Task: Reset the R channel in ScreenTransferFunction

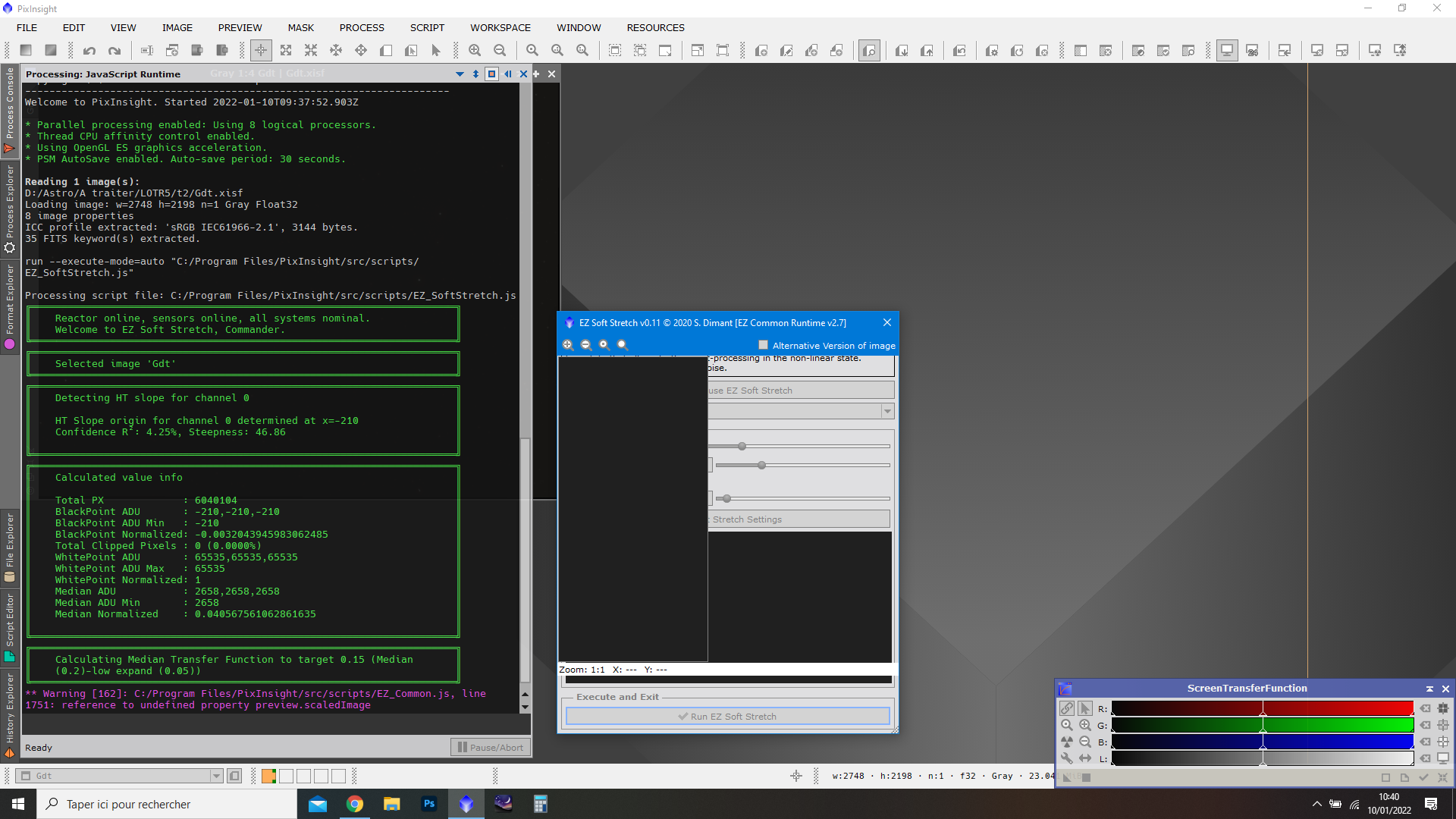Action: pyautogui.click(x=1425, y=708)
